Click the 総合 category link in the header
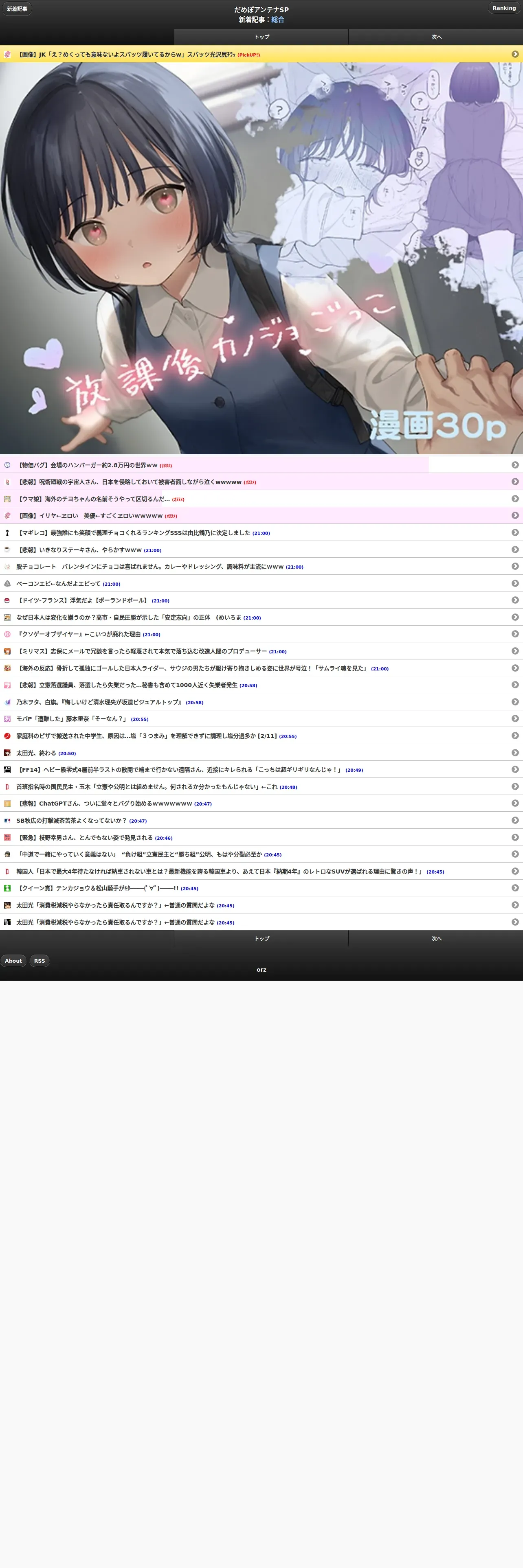Screen dimensions: 523x1568 click(x=278, y=20)
